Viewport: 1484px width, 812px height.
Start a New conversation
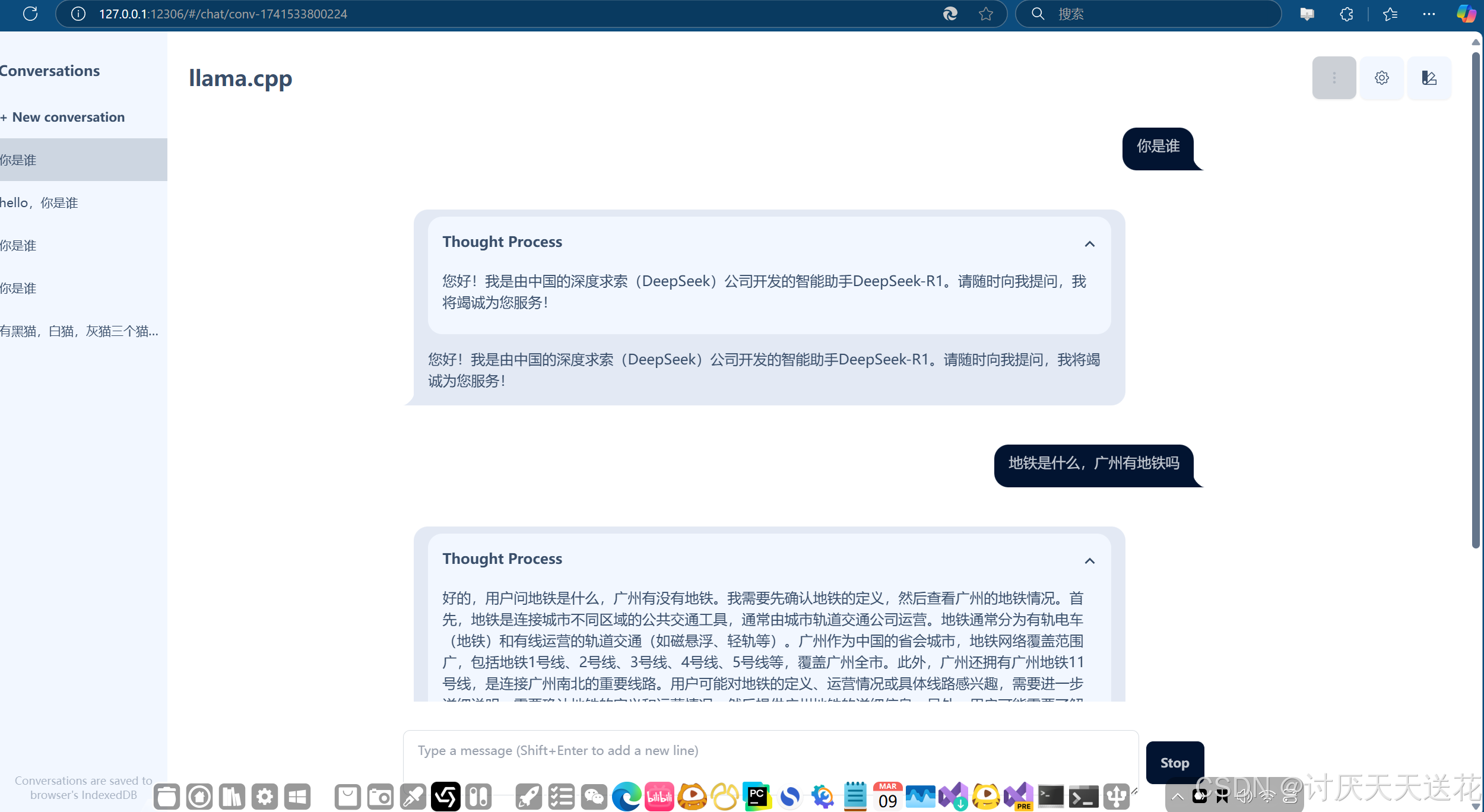point(64,117)
